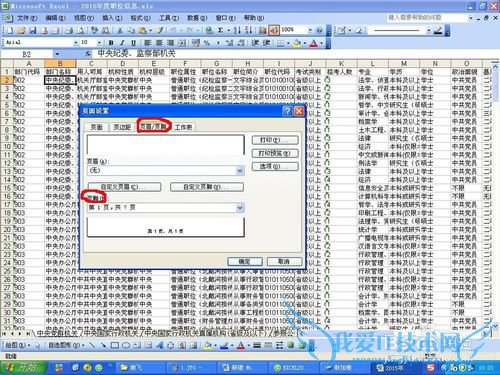Click the Percent Style icon
This screenshot has height=375, width=500.
pyautogui.click(x=207, y=43)
